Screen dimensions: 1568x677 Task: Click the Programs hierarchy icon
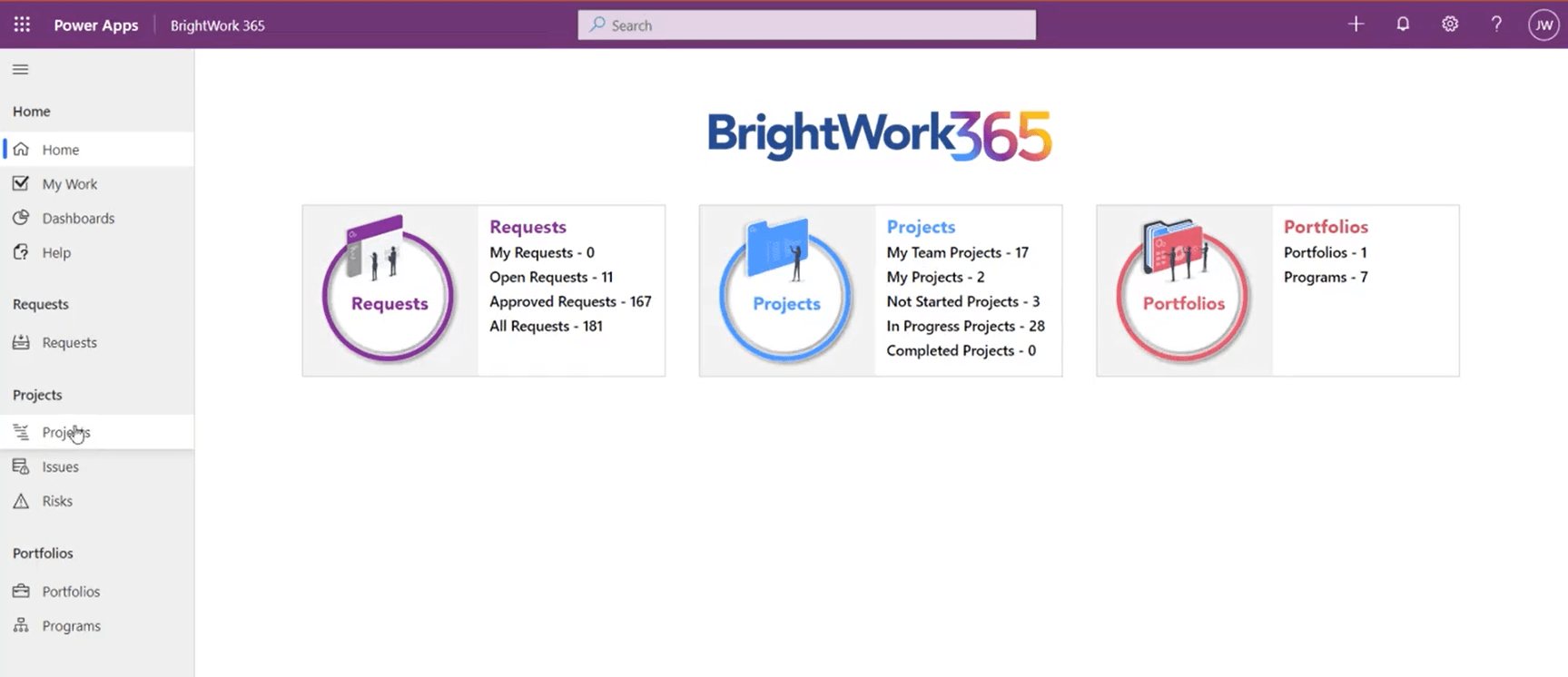tap(21, 625)
